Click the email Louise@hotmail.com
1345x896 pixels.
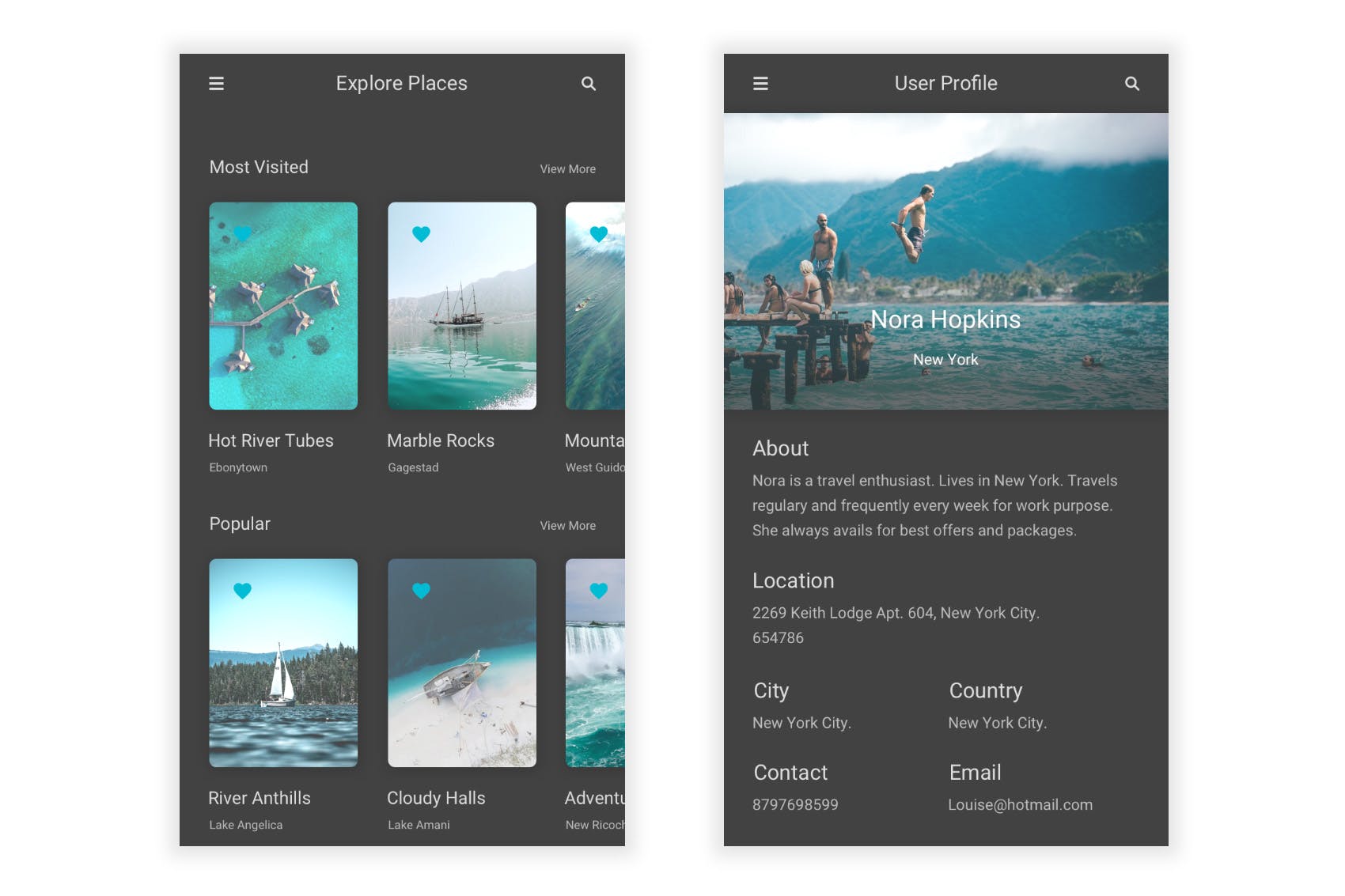coord(1021,804)
